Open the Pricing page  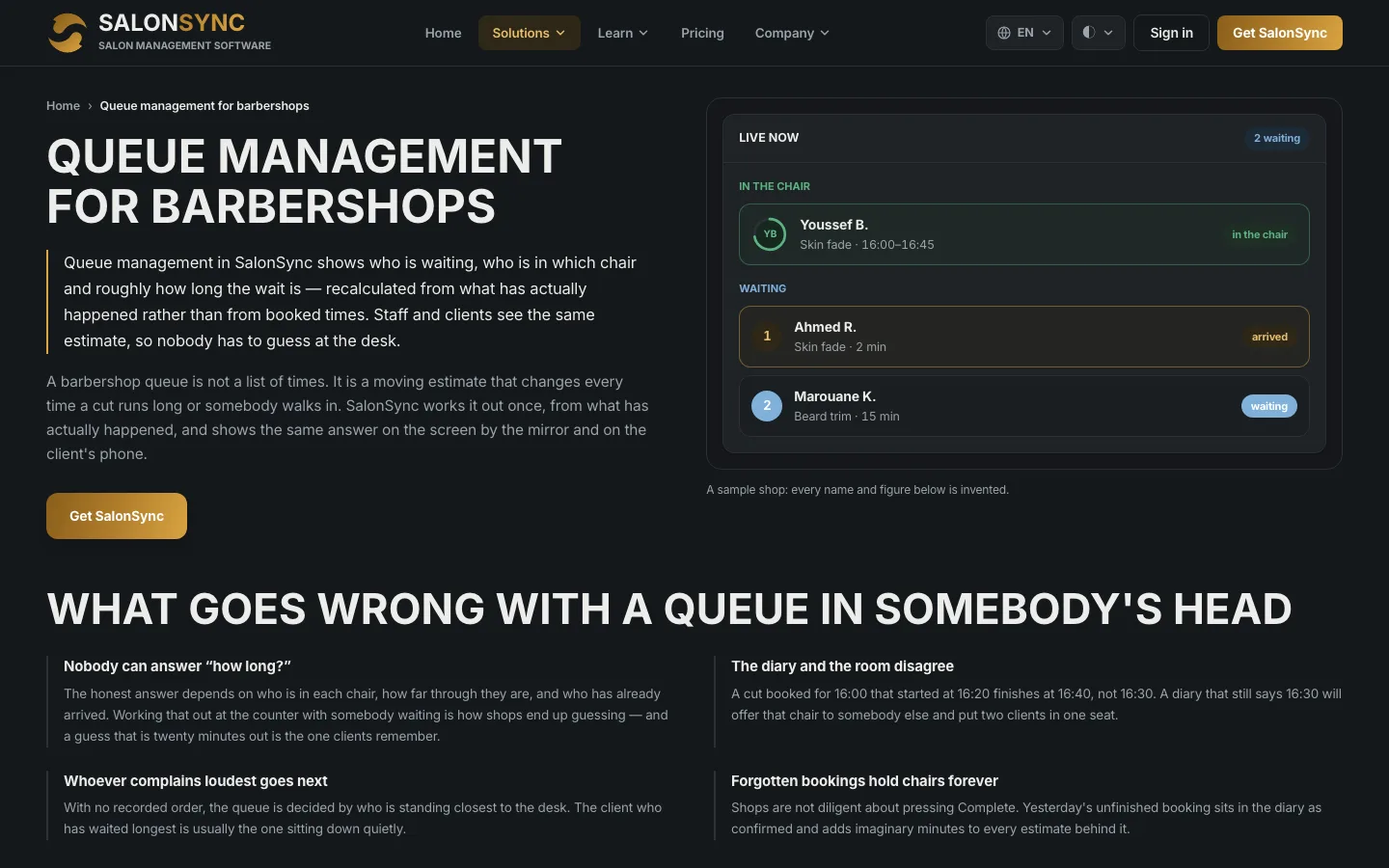point(702,33)
